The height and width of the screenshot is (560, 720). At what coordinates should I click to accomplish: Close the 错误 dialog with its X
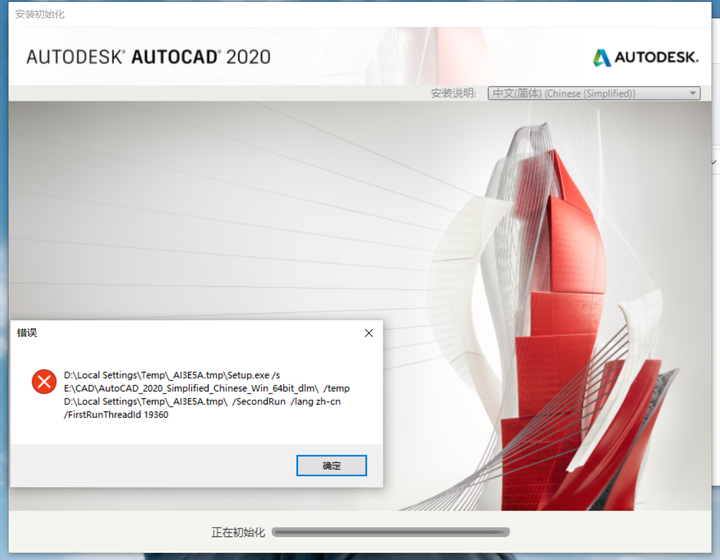coord(368,333)
